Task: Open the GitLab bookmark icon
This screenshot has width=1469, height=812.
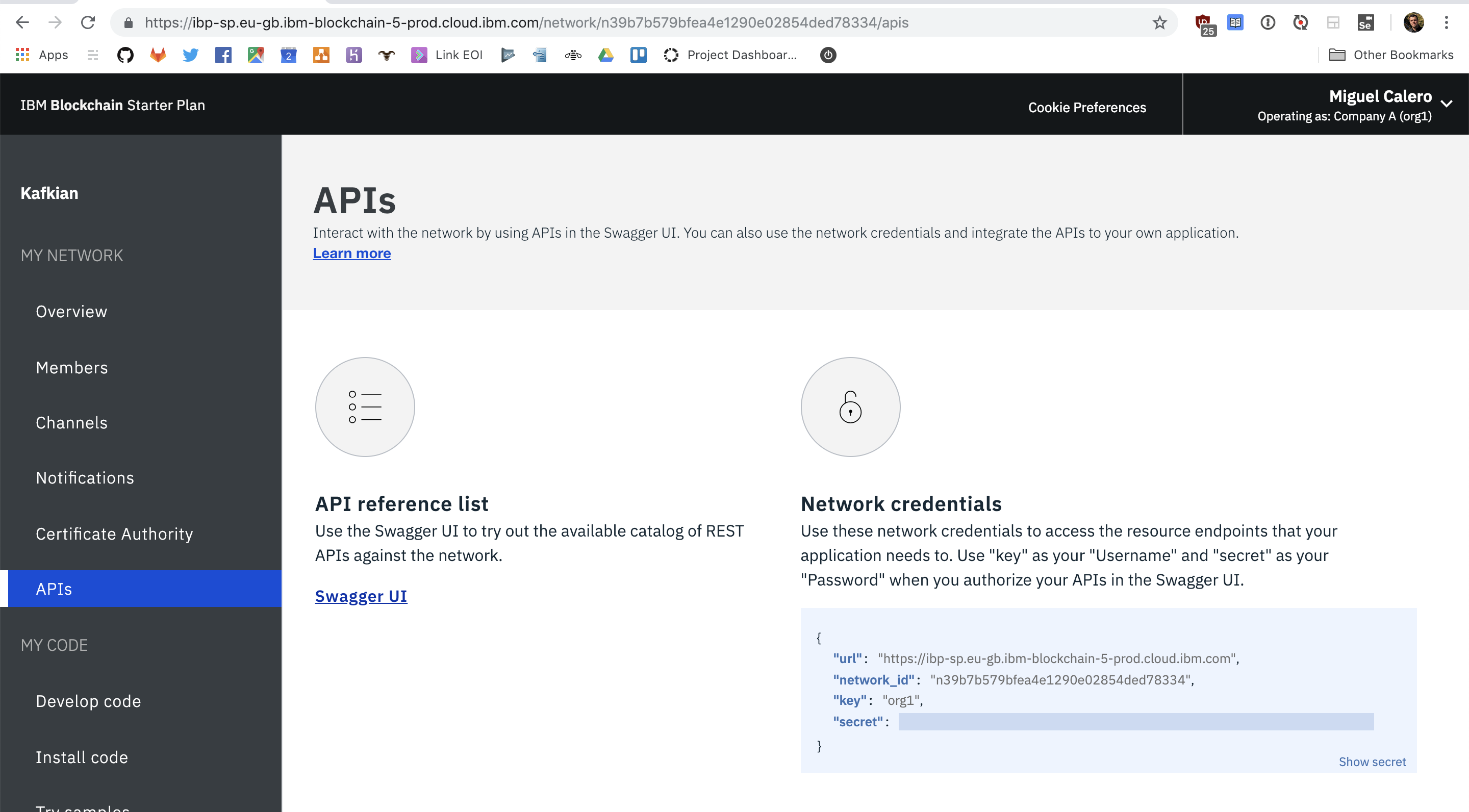Action: tap(158, 55)
